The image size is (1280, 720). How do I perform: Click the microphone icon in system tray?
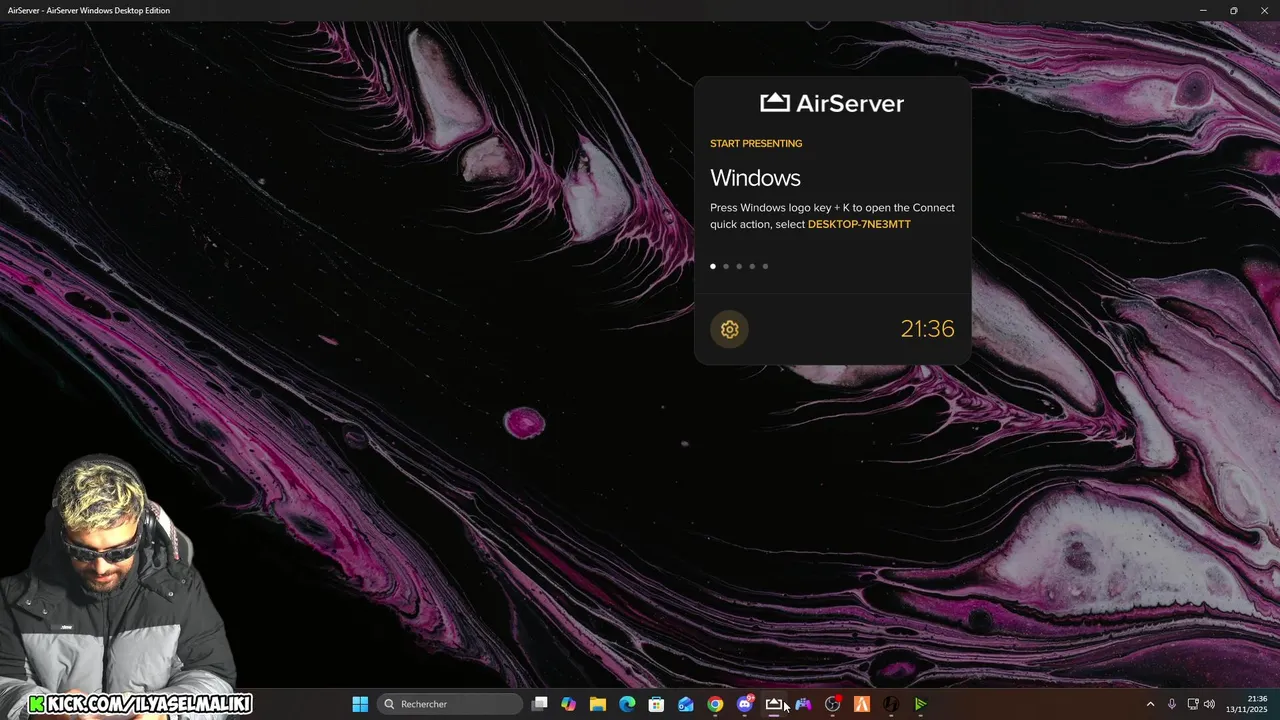pyautogui.click(x=1172, y=704)
